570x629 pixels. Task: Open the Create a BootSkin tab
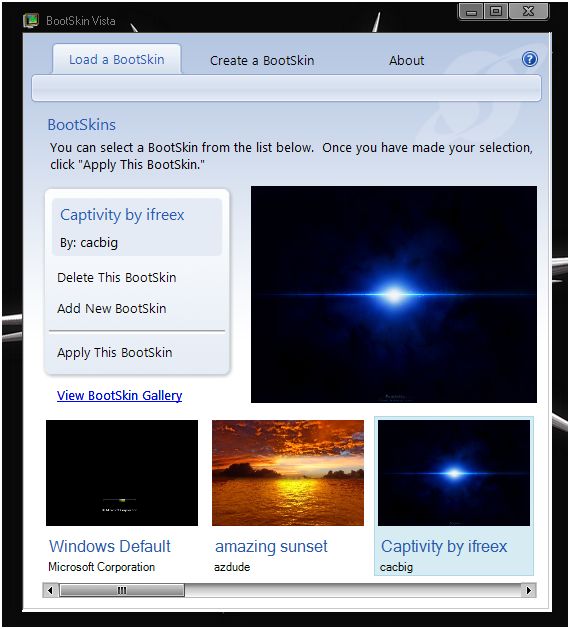[x=262, y=61]
